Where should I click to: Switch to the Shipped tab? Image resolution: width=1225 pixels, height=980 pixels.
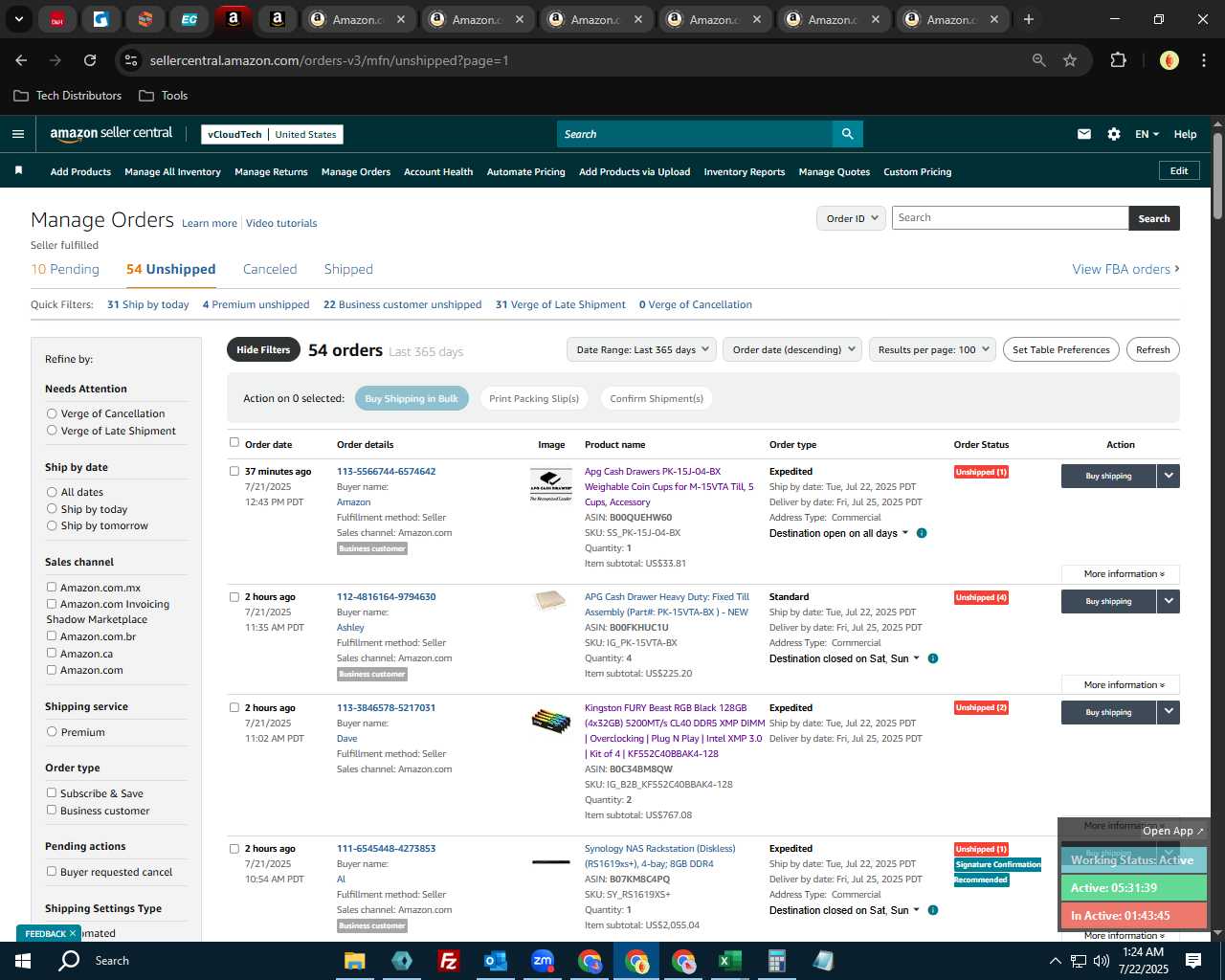[x=348, y=270]
